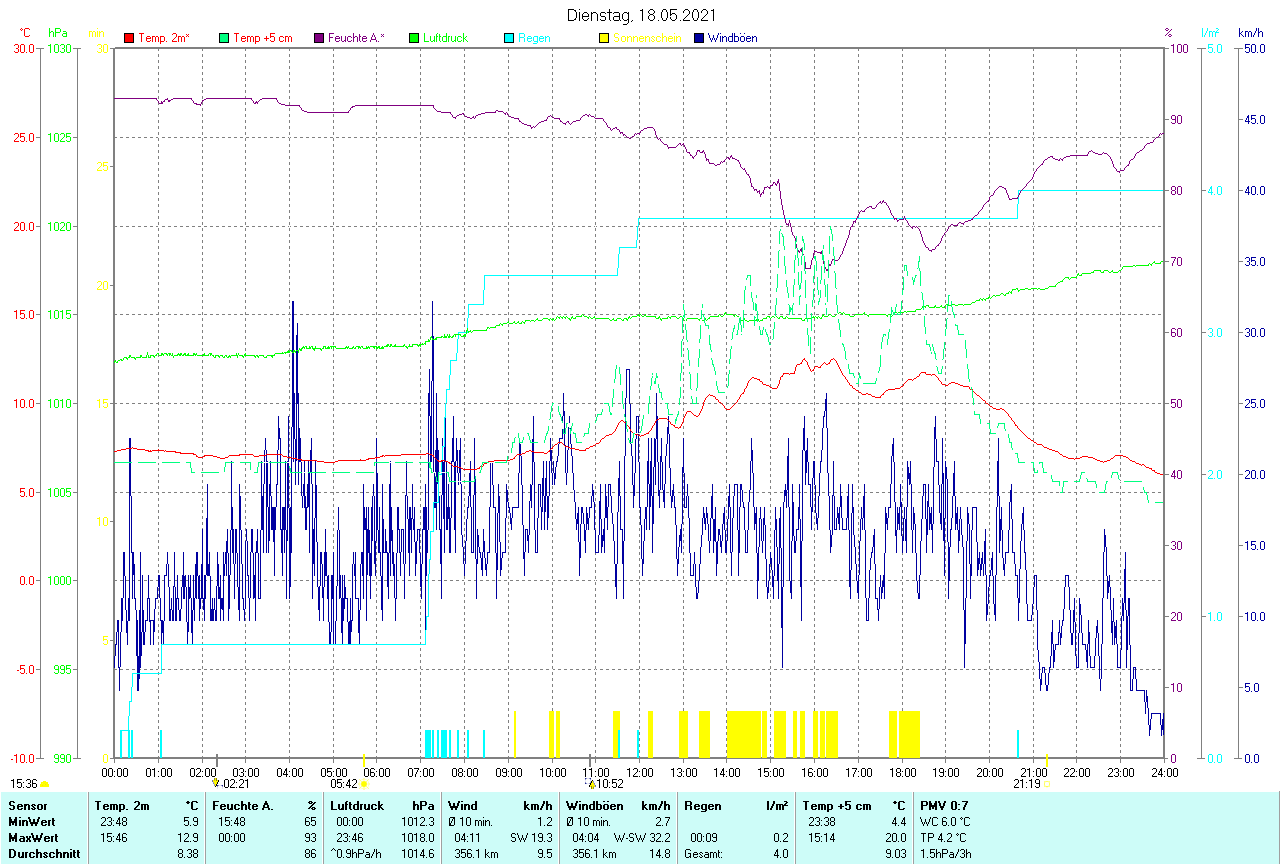Click the gust max value 'W-SW 32.2'

(643, 838)
